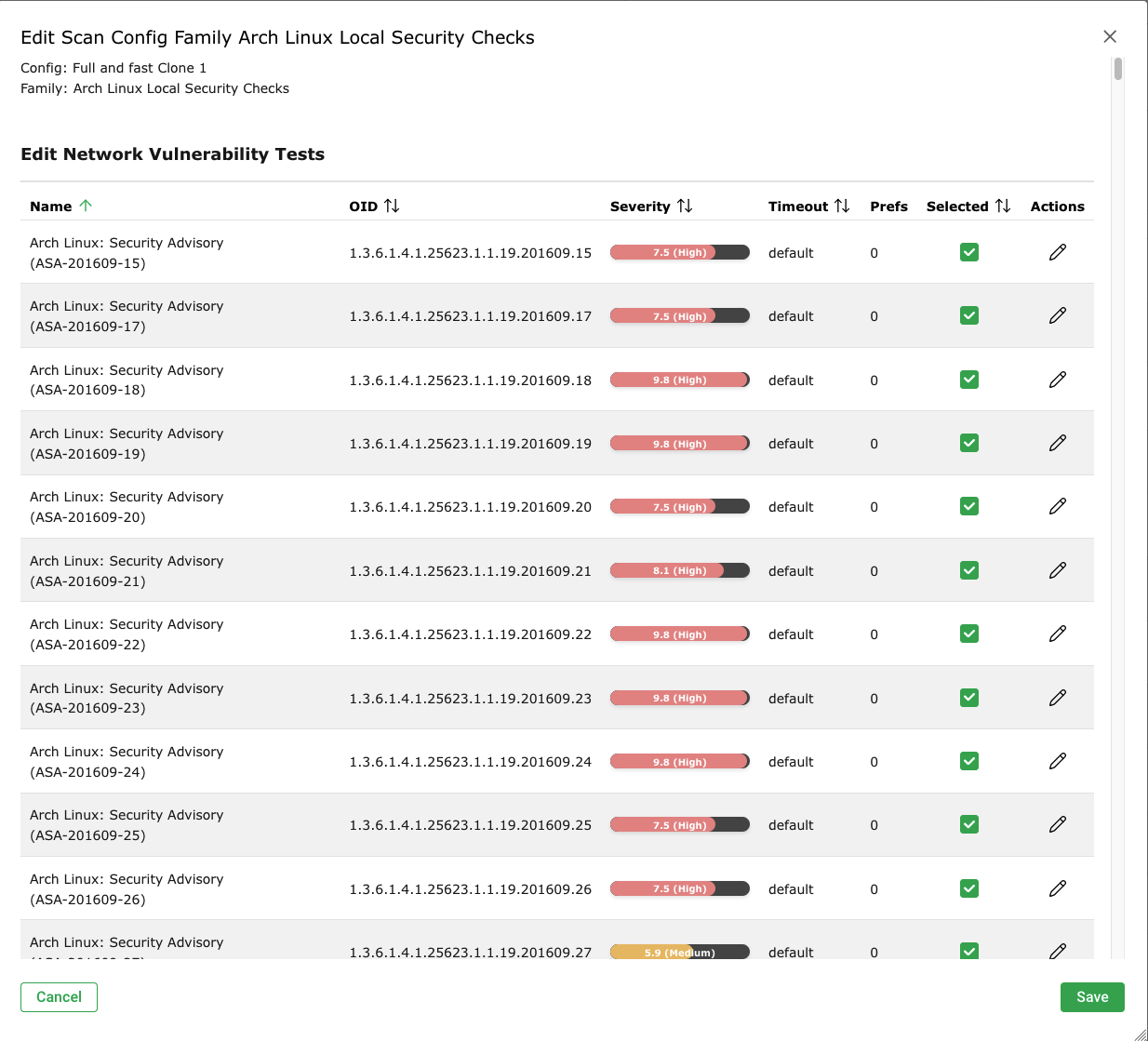Edit NVT with OID ending 201609.25

click(1057, 824)
